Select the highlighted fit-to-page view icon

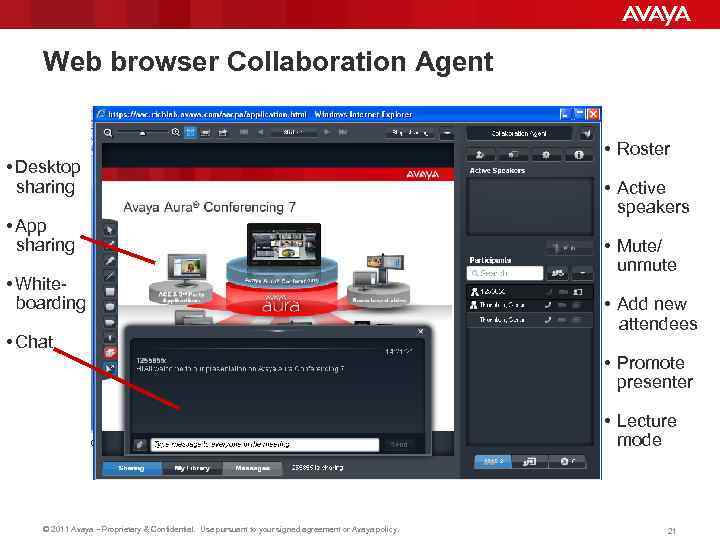(190, 133)
